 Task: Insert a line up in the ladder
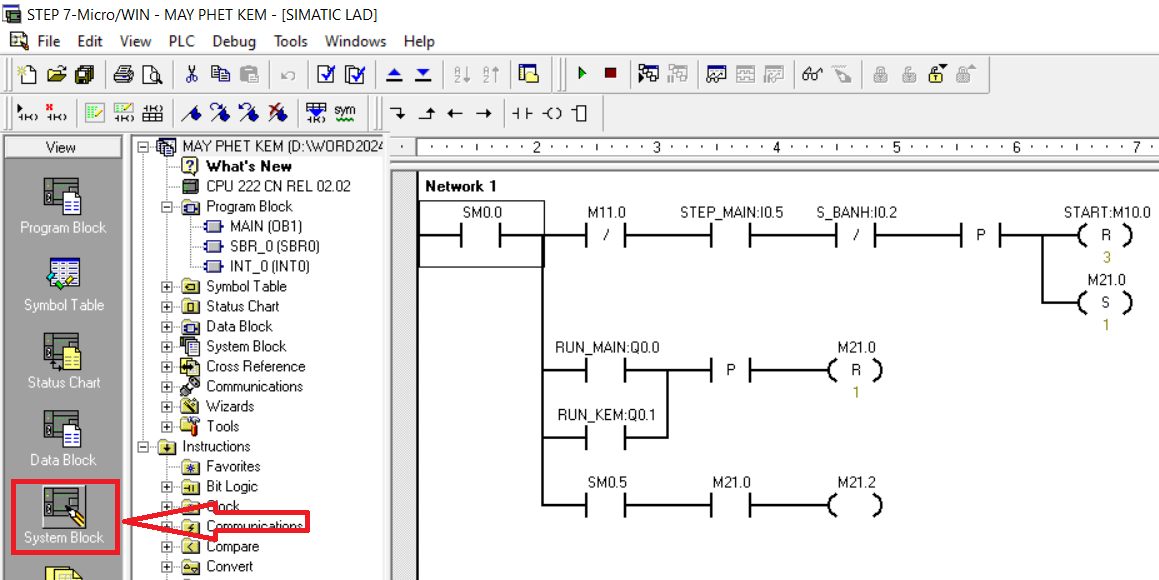pos(426,113)
